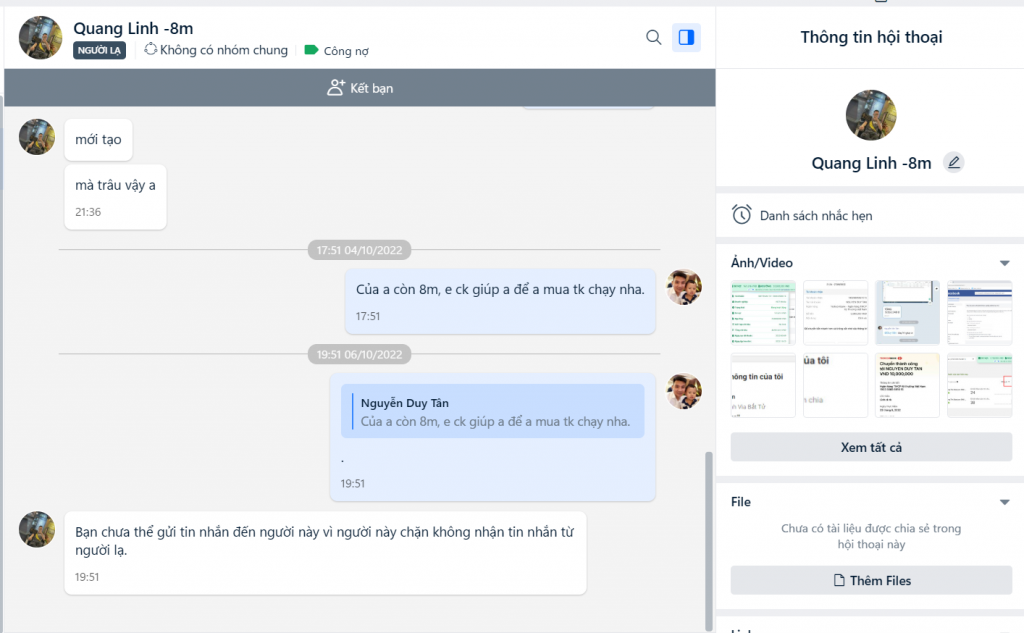Open the bank transfer receipt thumbnail

907,385
